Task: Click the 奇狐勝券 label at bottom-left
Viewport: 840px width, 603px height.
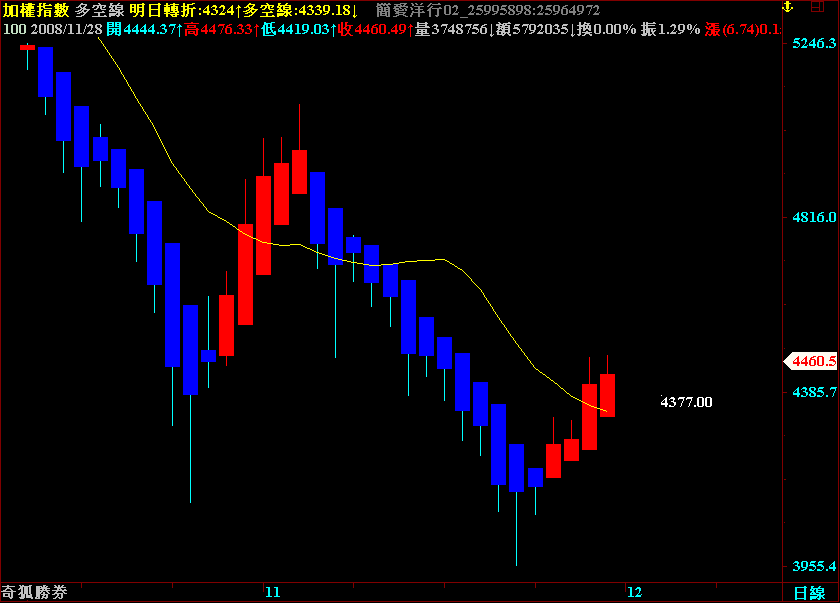Action: coord(35,593)
